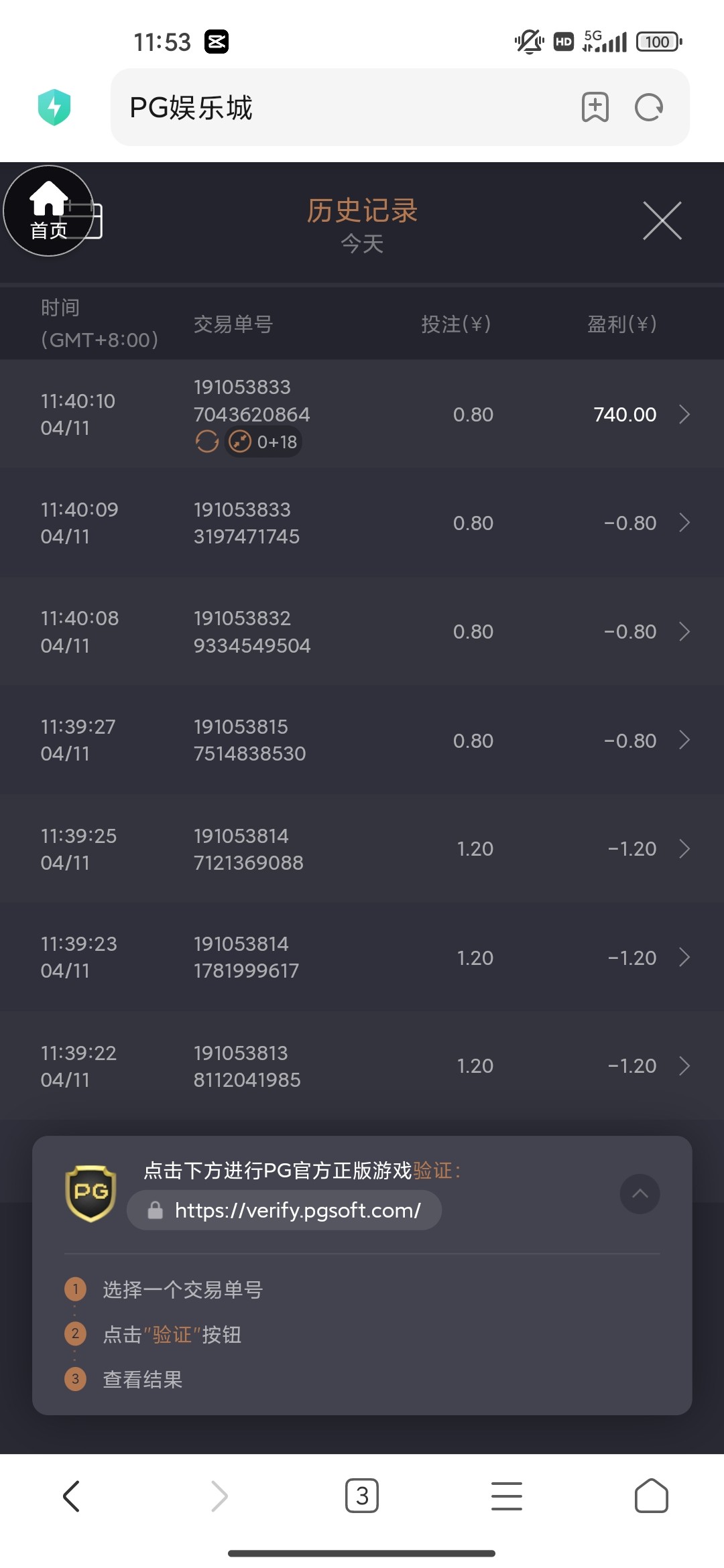Expand details for the 740.00 profit record

pyautogui.click(x=684, y=414)
